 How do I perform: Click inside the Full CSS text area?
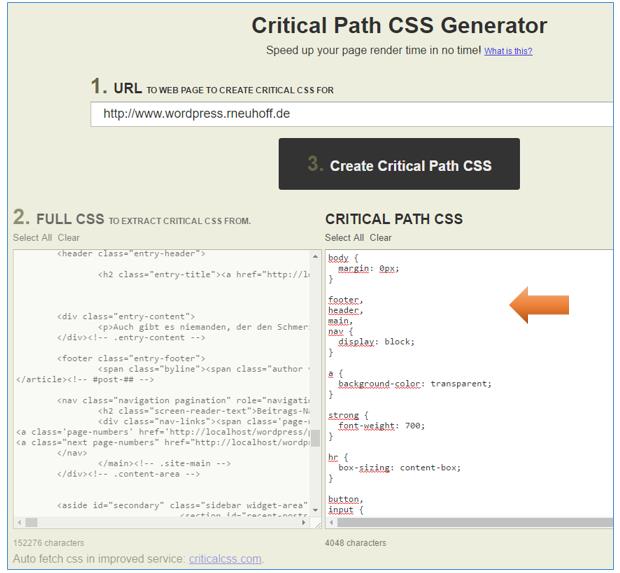[160, 380]
